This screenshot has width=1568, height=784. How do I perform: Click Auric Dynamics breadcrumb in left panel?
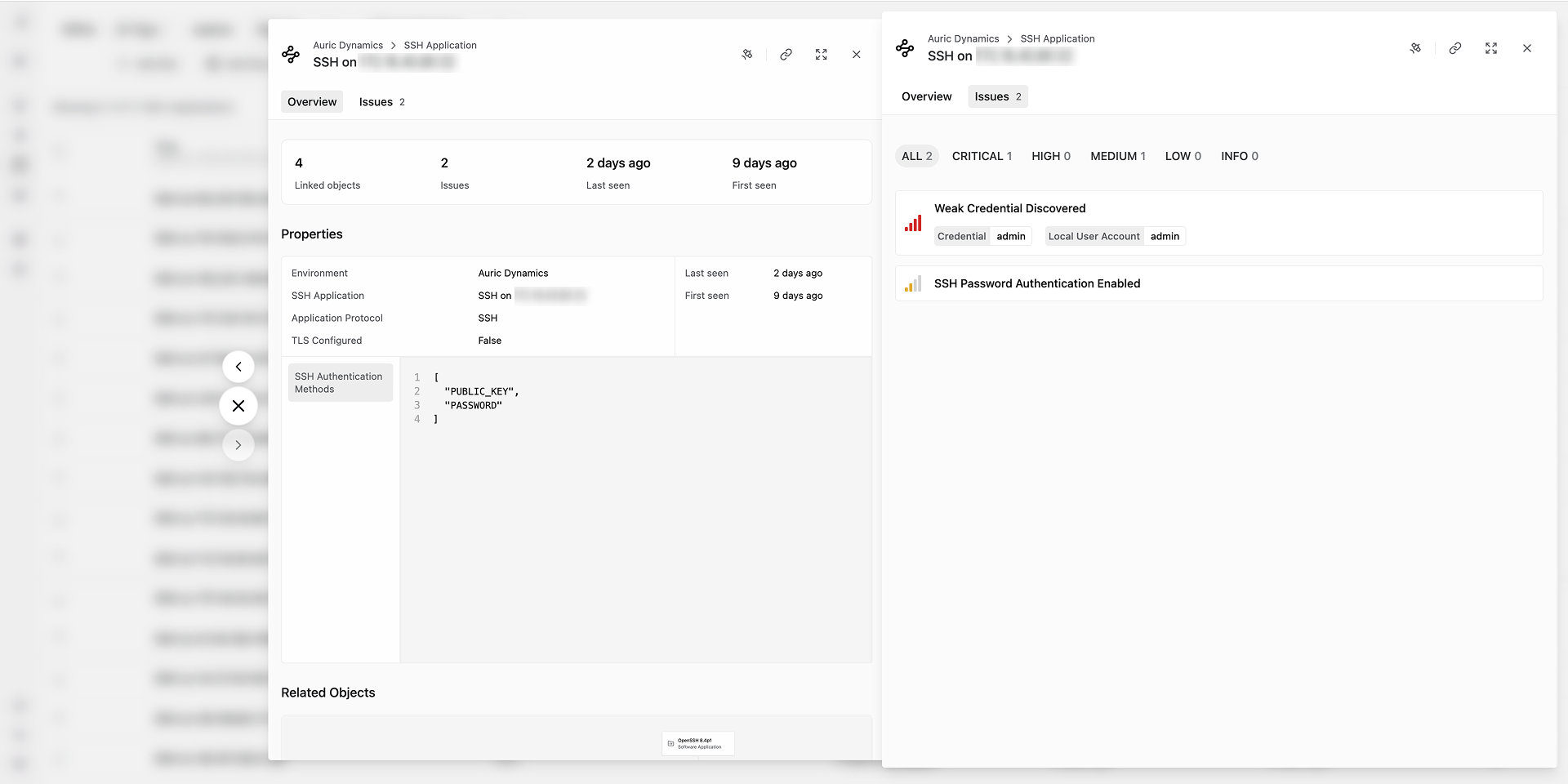pos(348,45)
